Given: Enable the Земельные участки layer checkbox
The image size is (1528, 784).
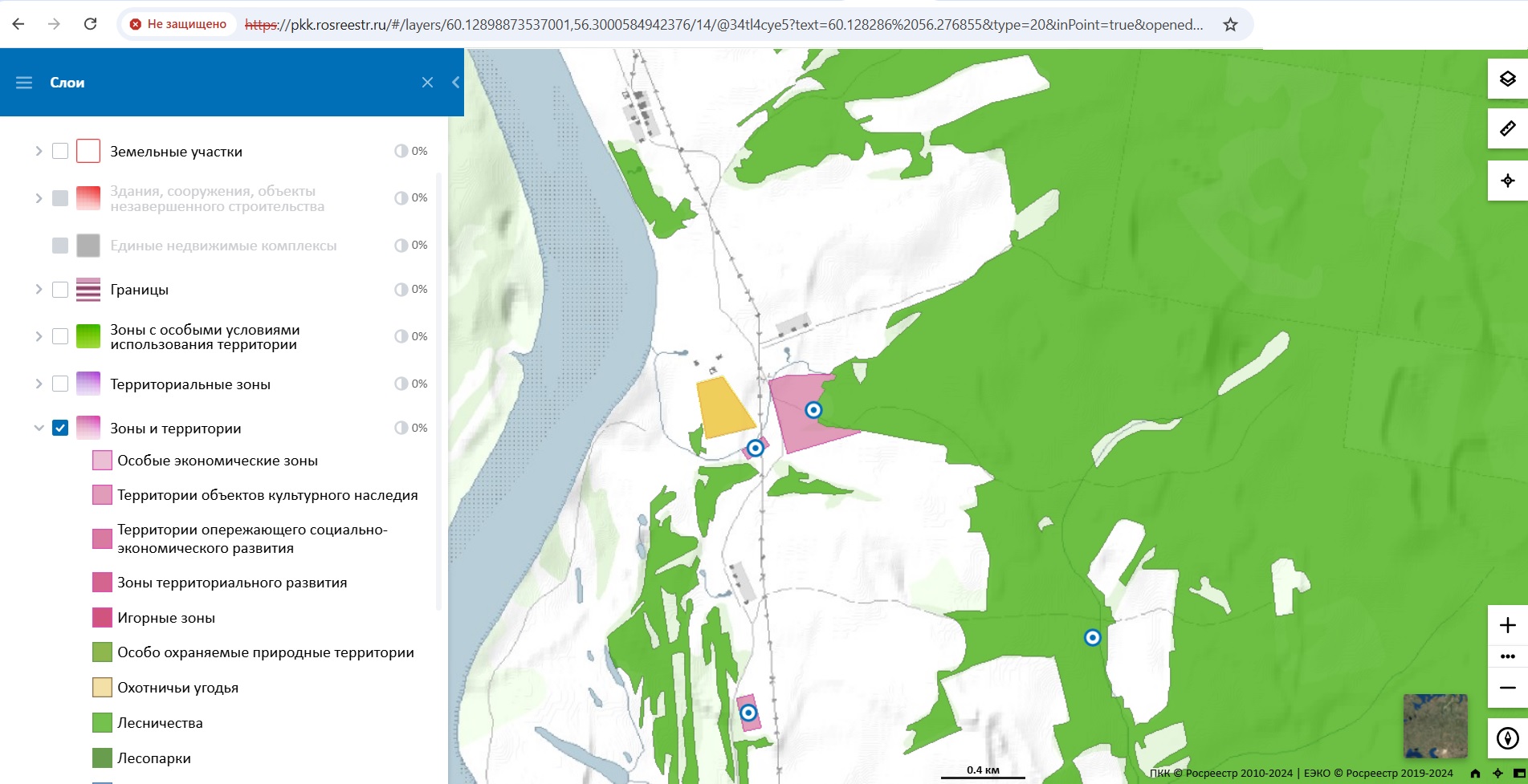Looking at the screenshot, I should [x=60, y=151].
